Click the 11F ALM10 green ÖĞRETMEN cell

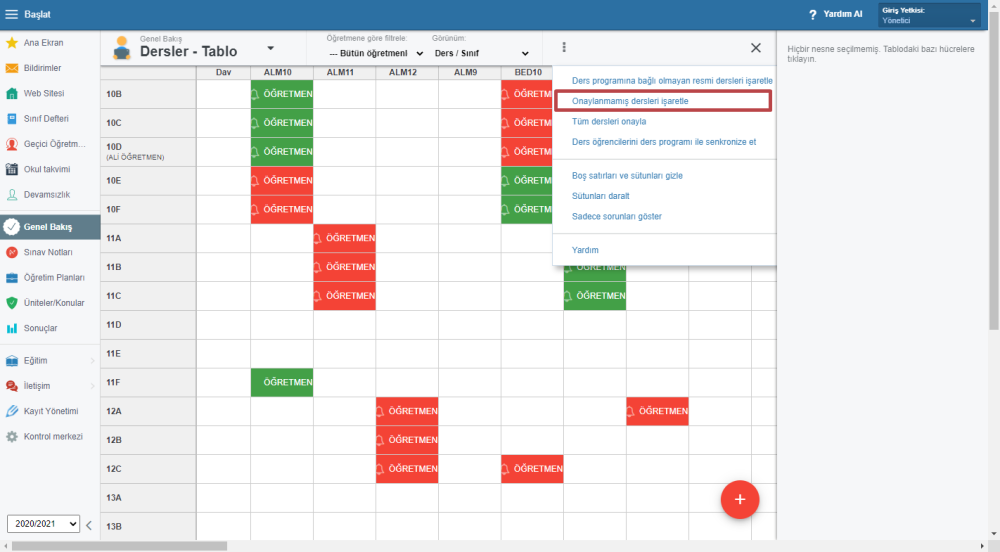point(282,382)
